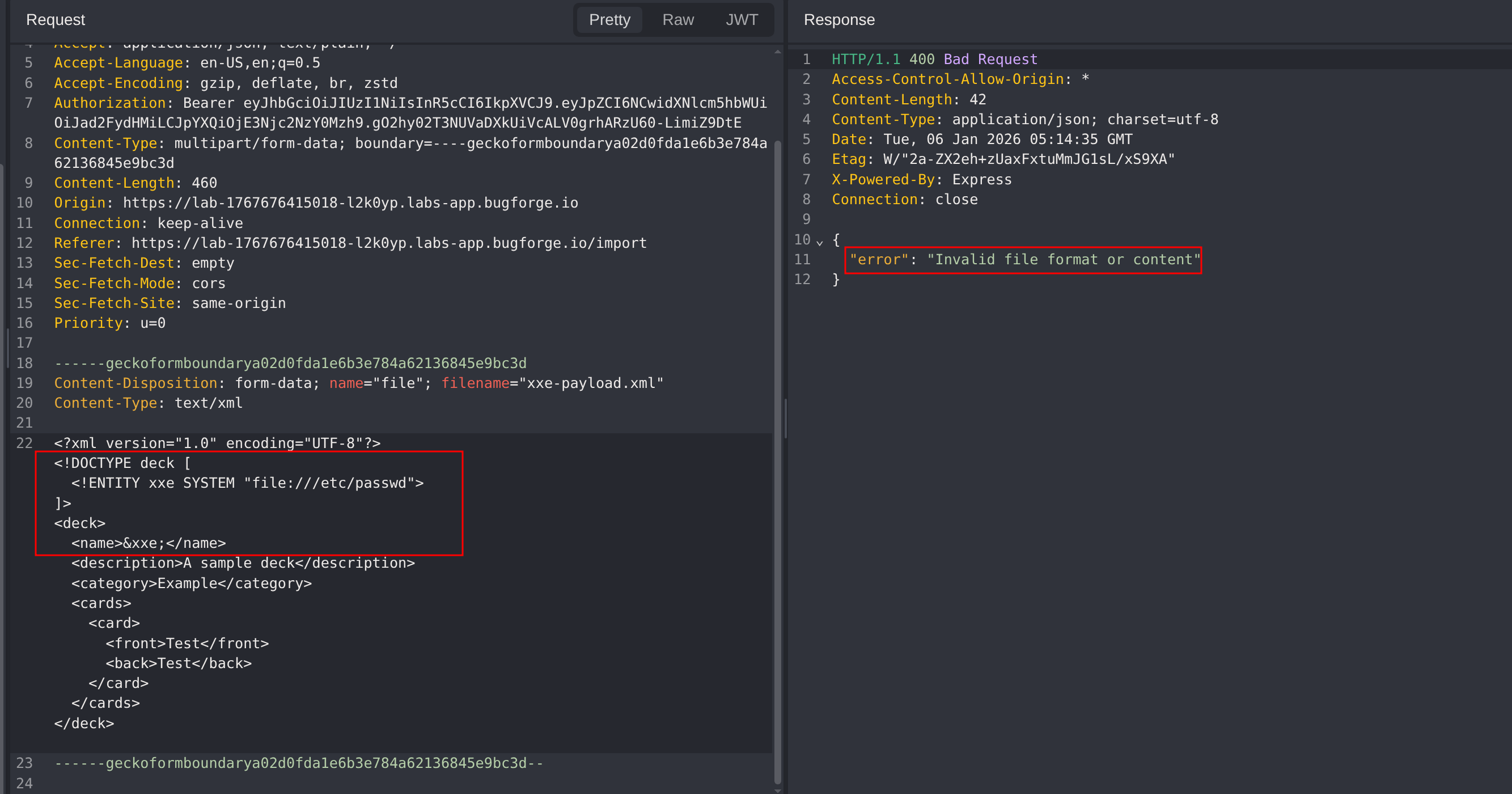Click the XML declaration line

point(217,444)
